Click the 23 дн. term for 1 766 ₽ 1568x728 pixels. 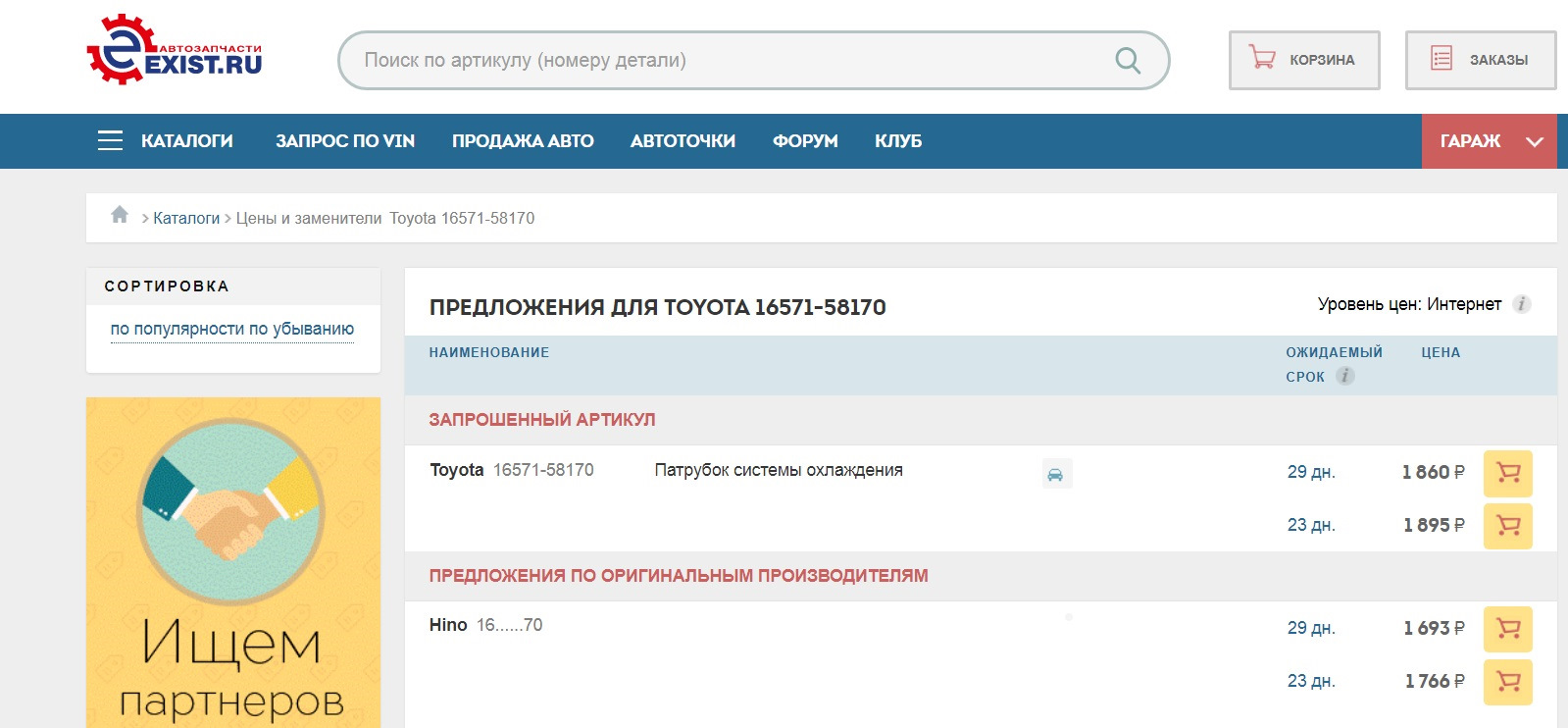click(x=1311, y=681)
